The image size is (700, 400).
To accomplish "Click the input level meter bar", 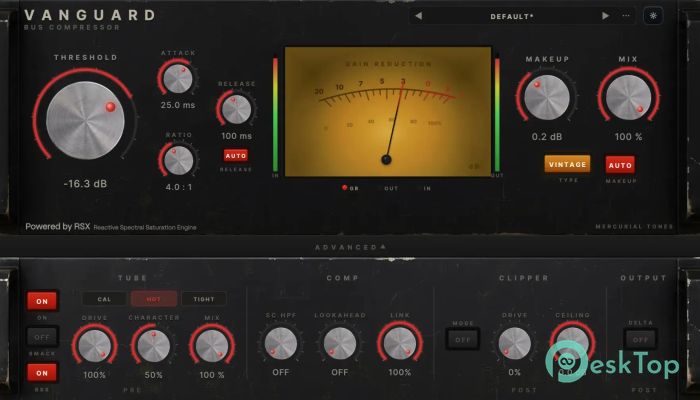I will pyautogui.click(x=275, y=114).
